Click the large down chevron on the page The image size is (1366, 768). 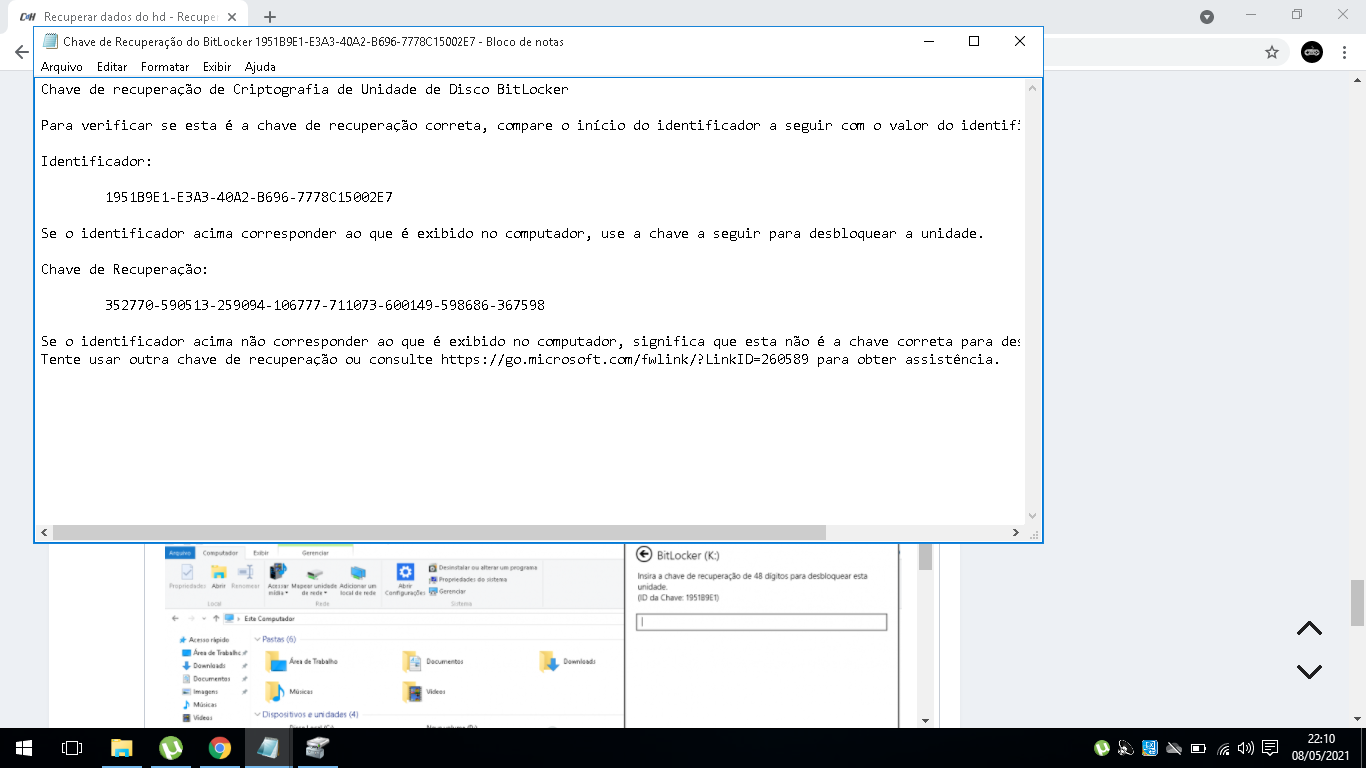[x=1309, y=671]
